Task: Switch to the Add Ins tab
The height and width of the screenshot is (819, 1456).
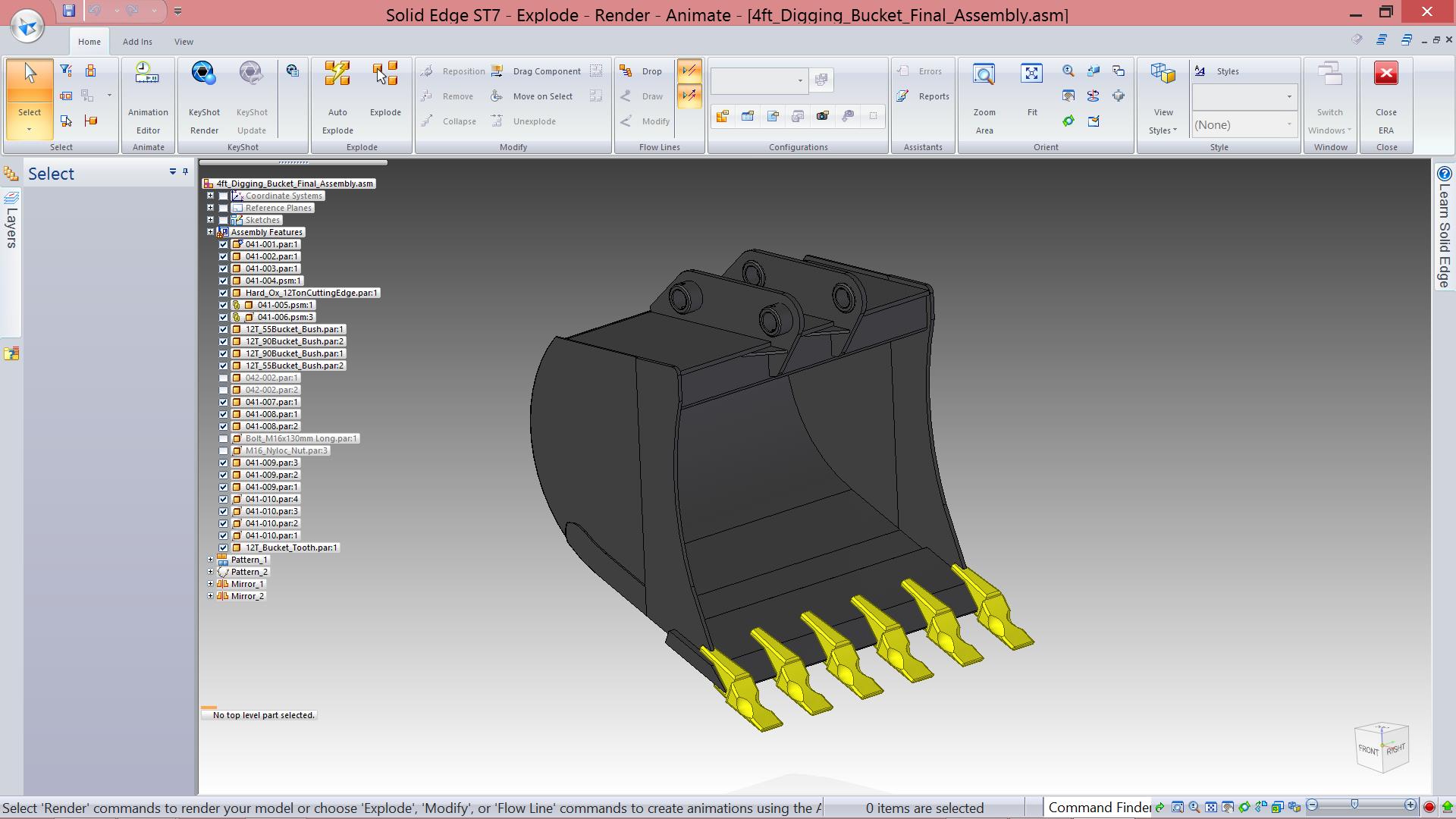Action: [137, 42]
